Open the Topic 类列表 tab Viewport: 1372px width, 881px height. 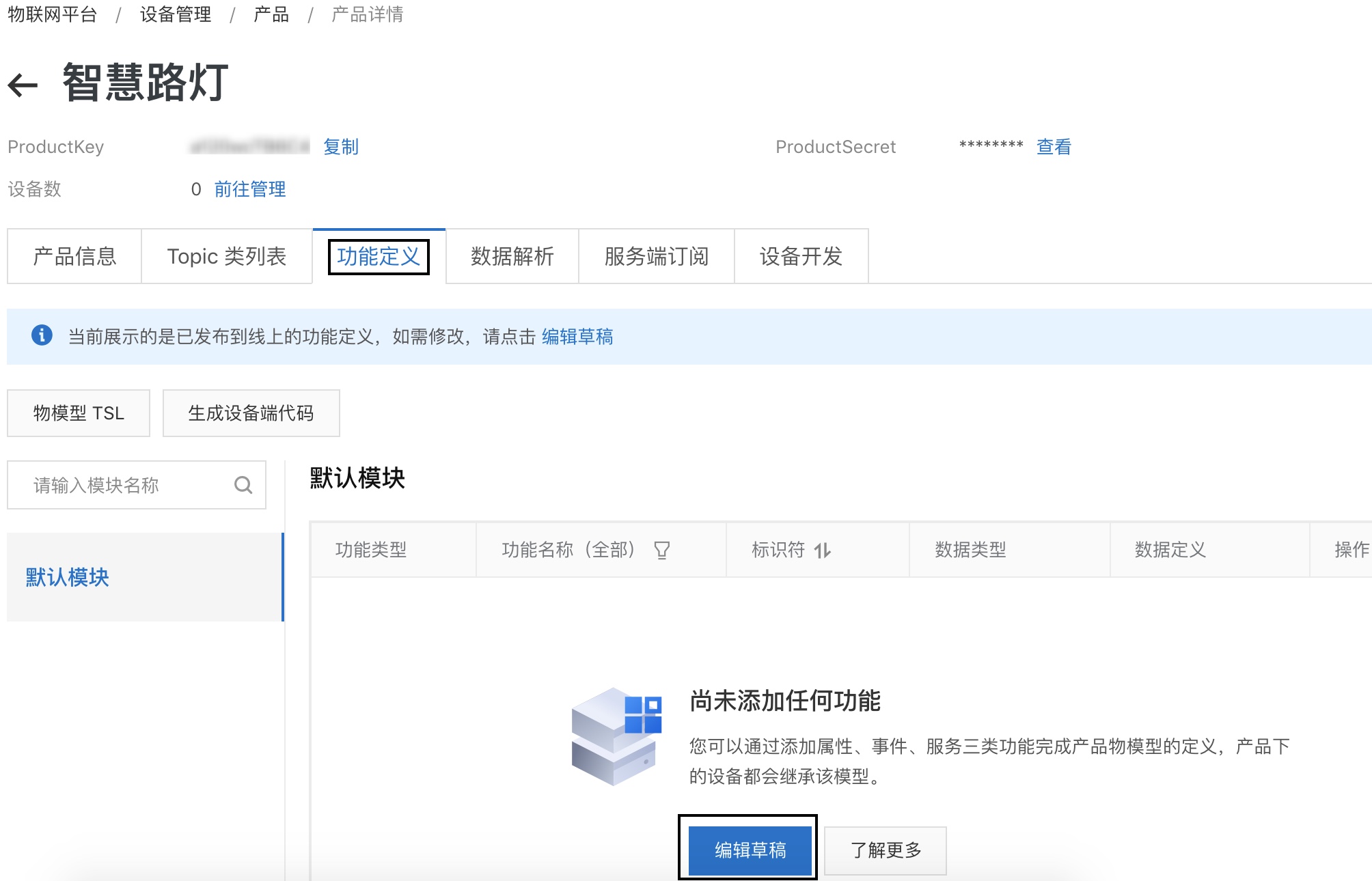tap(226, 257)
